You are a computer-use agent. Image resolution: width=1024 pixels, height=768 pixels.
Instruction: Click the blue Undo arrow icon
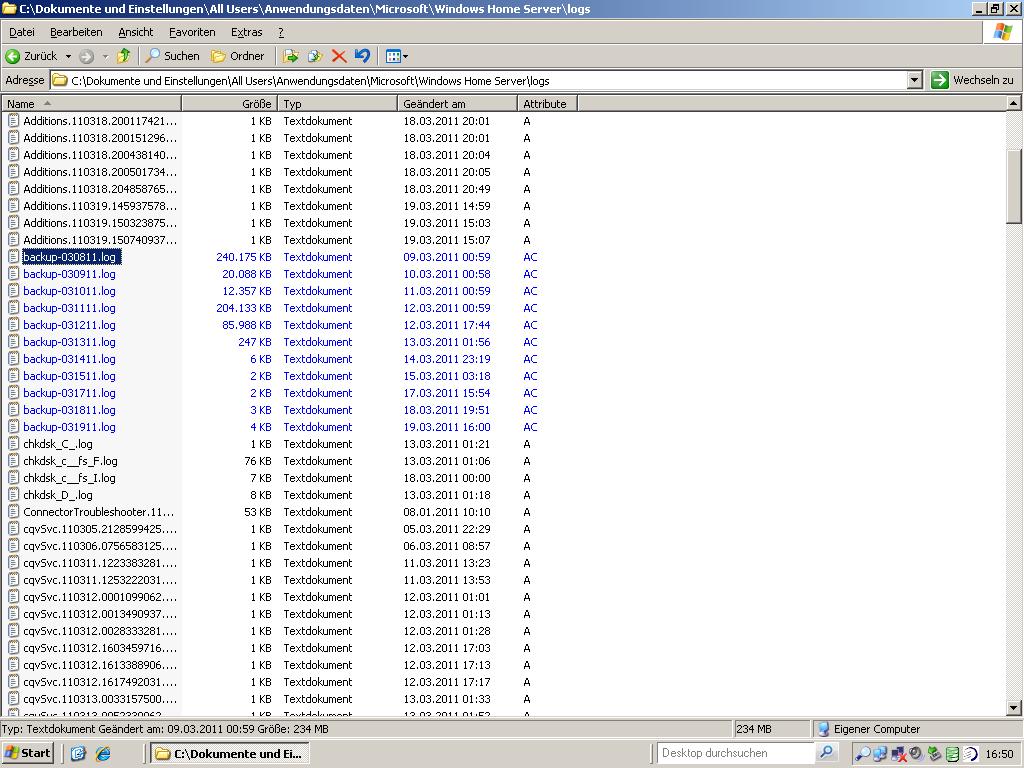pyautogui.click(x=362, y=56)
